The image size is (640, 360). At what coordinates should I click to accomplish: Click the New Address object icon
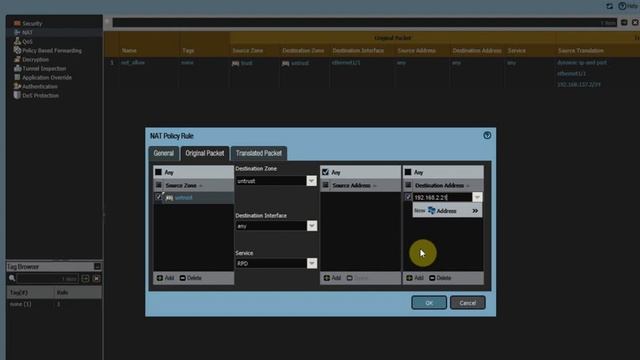(x=431, y=211)
